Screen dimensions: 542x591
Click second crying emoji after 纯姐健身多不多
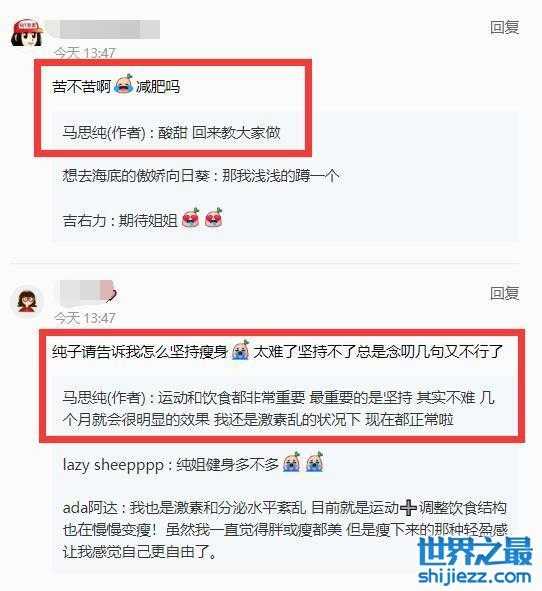click(314, 462)
